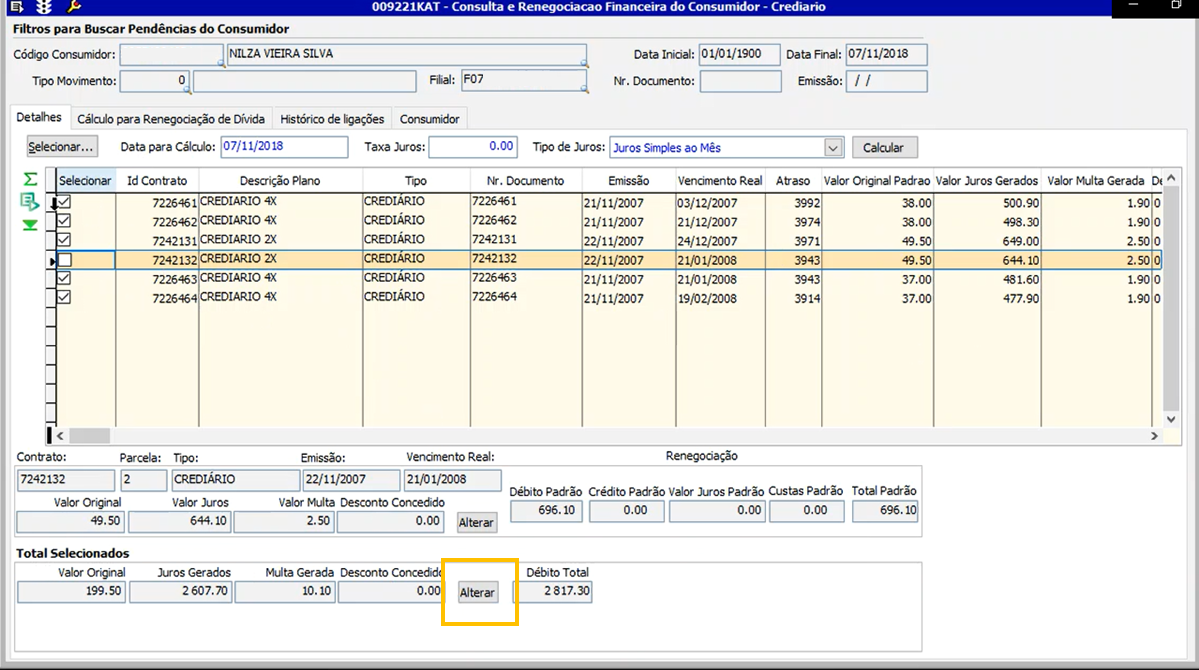Image resolution: width=1199 pixels, height=670 pixels.
Task: Click the green filter funnel icon
Action: (x=30, y=225)
